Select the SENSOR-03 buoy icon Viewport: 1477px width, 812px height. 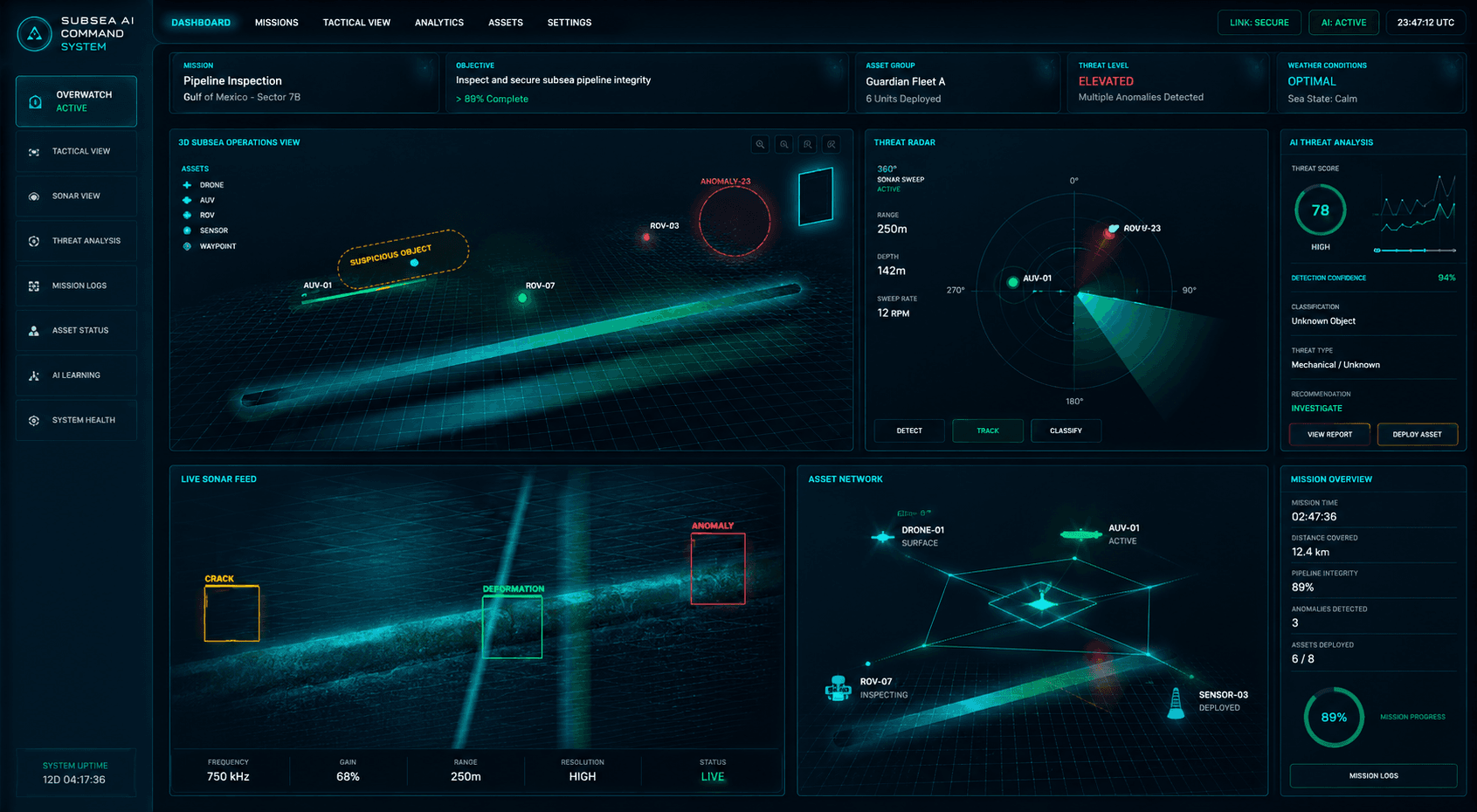[1177, 703]
